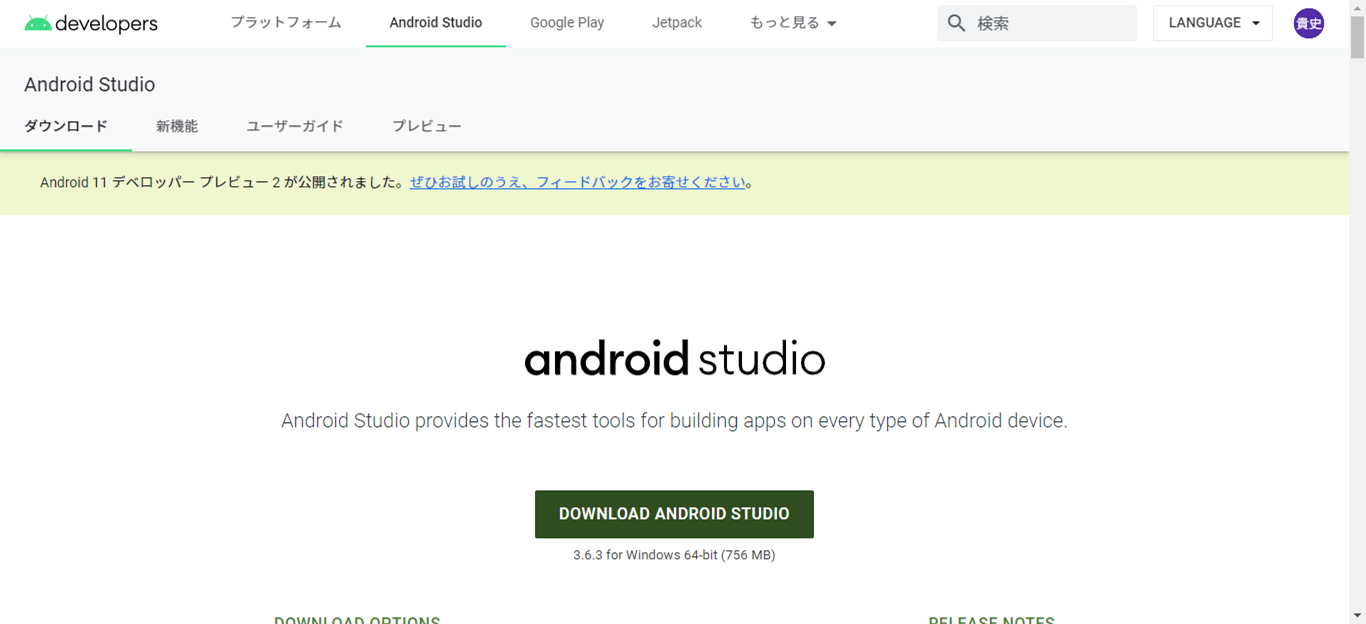Viewport: 1366px width, 624px height.
Task: Open the Google Play nav item
Action: click(x=567, y=23)
